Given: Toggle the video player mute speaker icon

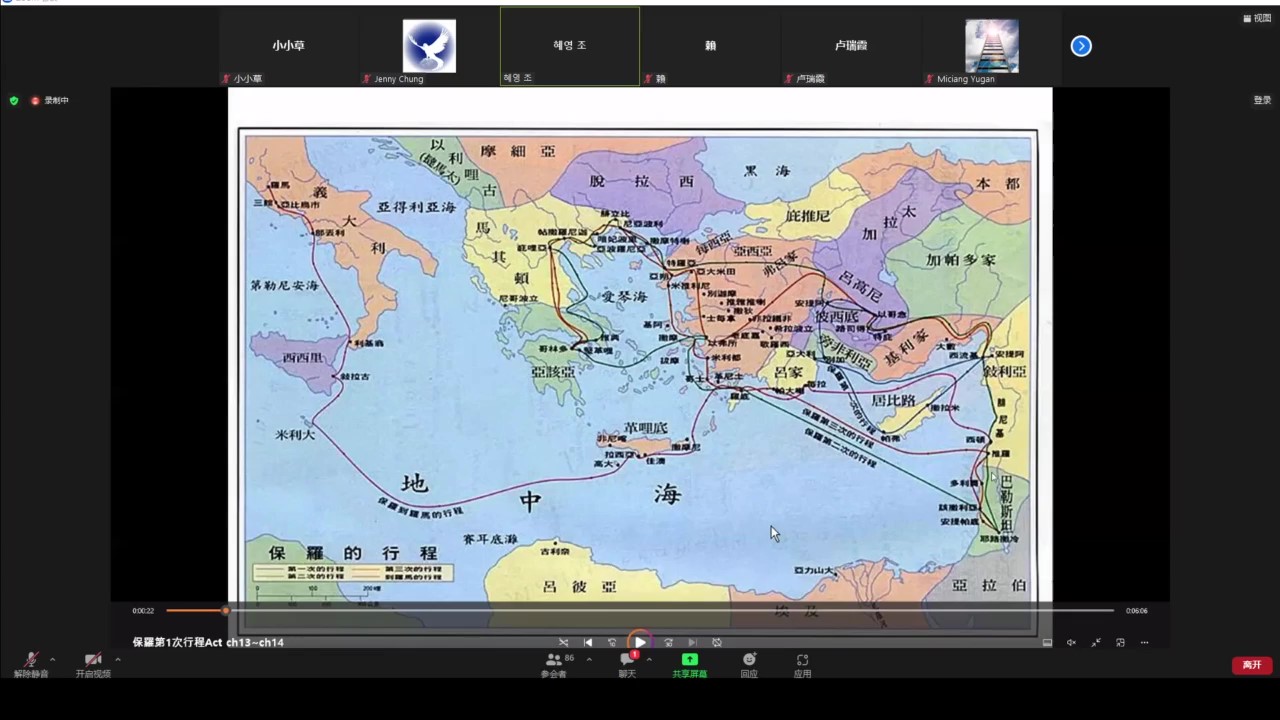Looking at the screenshot, I should point(1071,642).
